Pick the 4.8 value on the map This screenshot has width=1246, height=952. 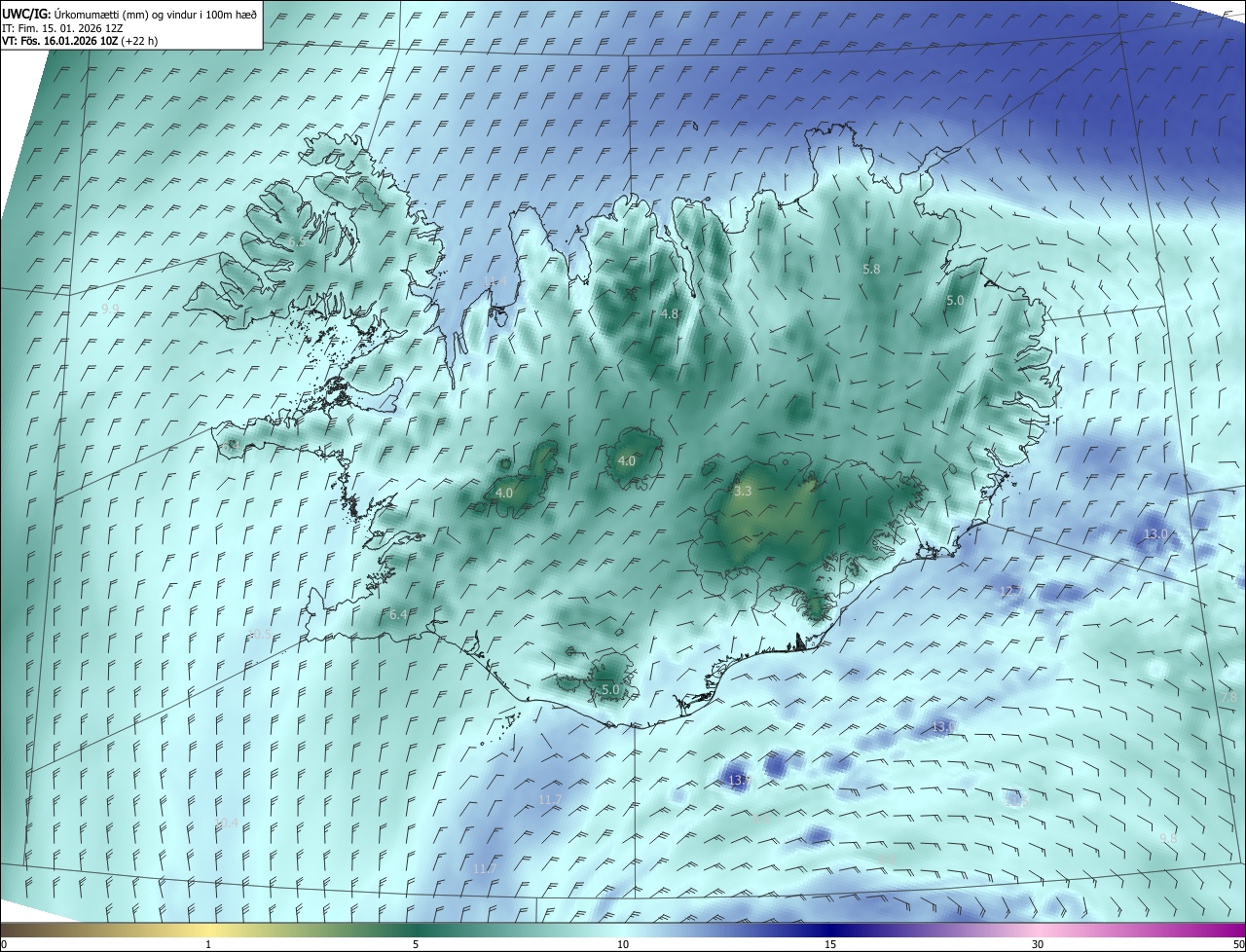click(x=670, y=314)
